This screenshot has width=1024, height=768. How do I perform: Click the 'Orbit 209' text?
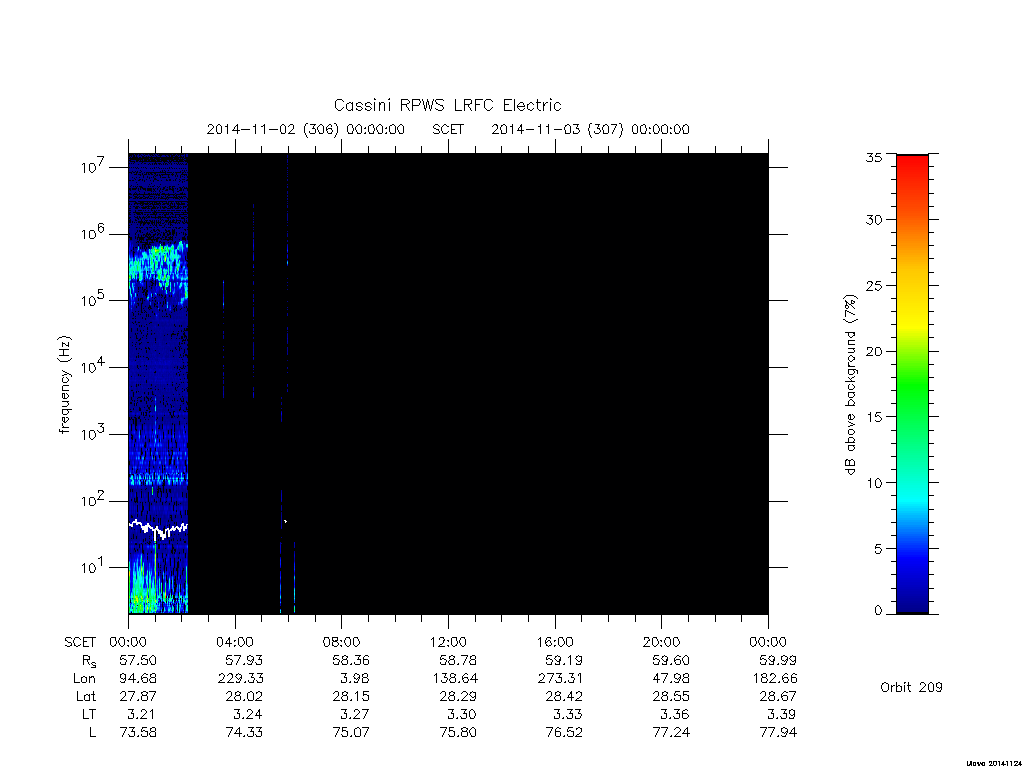click(x=911, y=687)
